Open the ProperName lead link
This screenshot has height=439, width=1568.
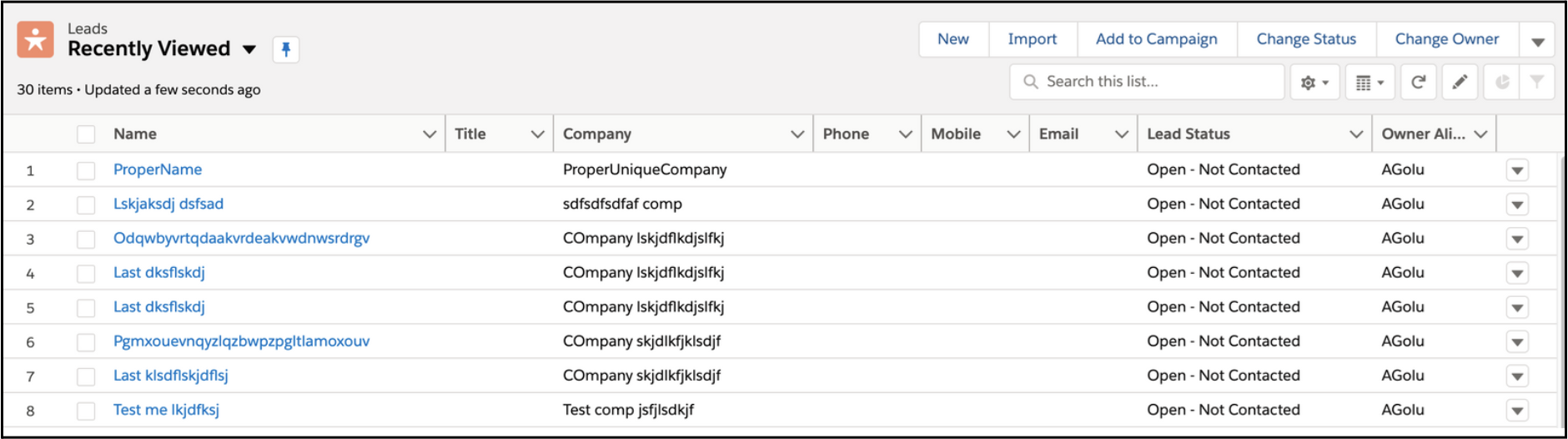(158, 169)
